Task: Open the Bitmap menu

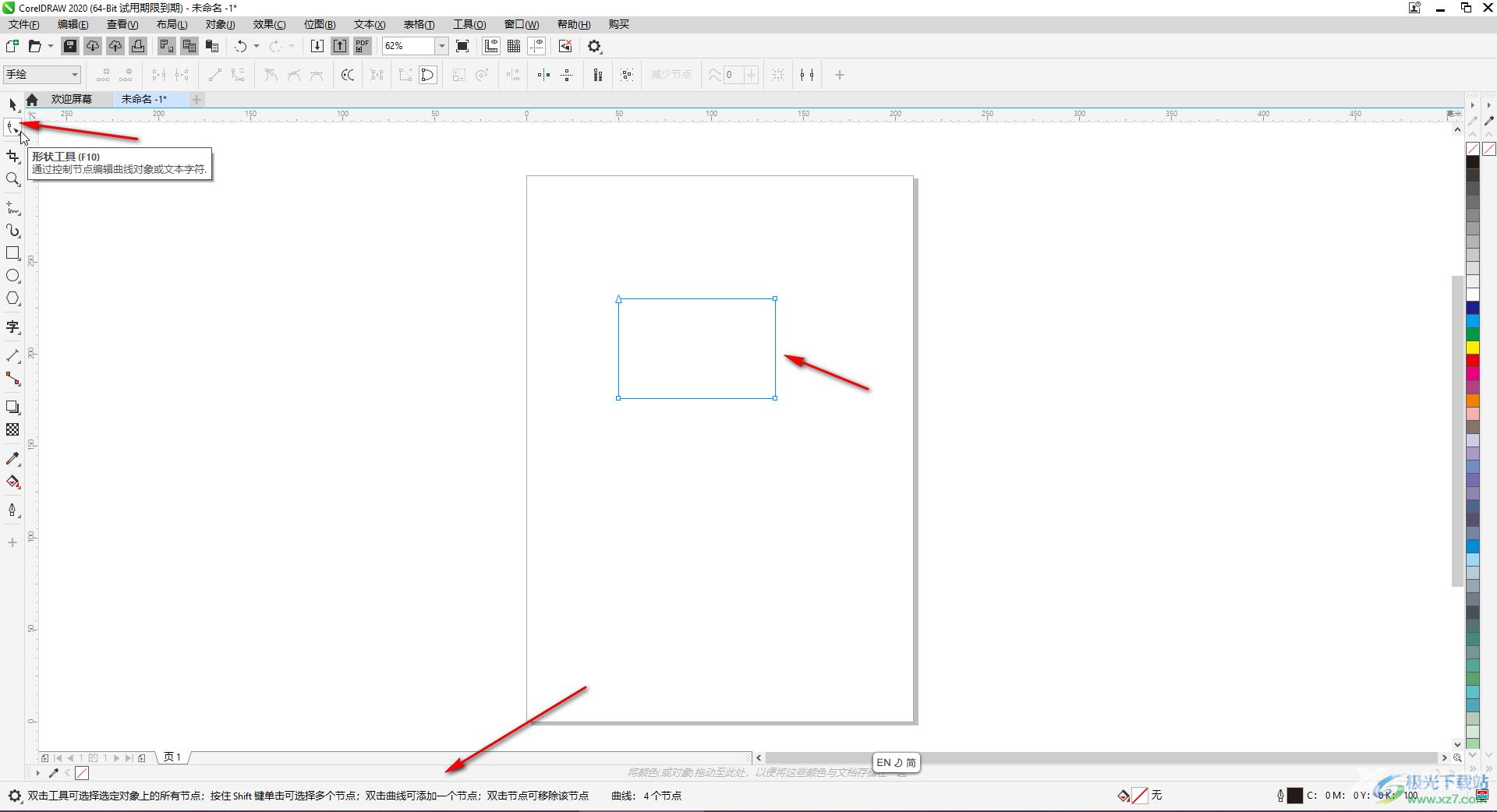Action: 320,24
